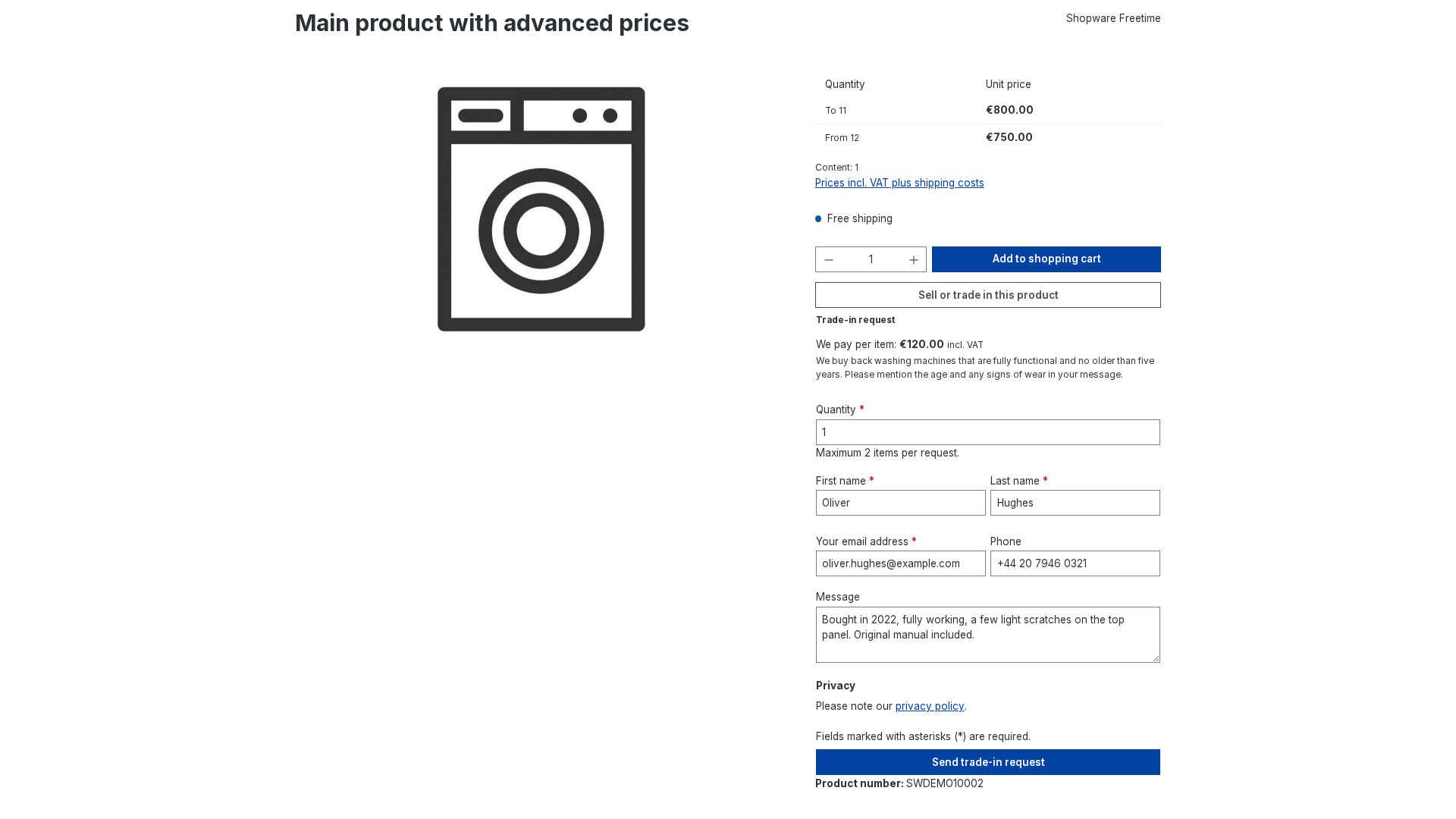Open the privacy policy link
The height and width of the screenshot is (819, 1456).
click(930, 706)
